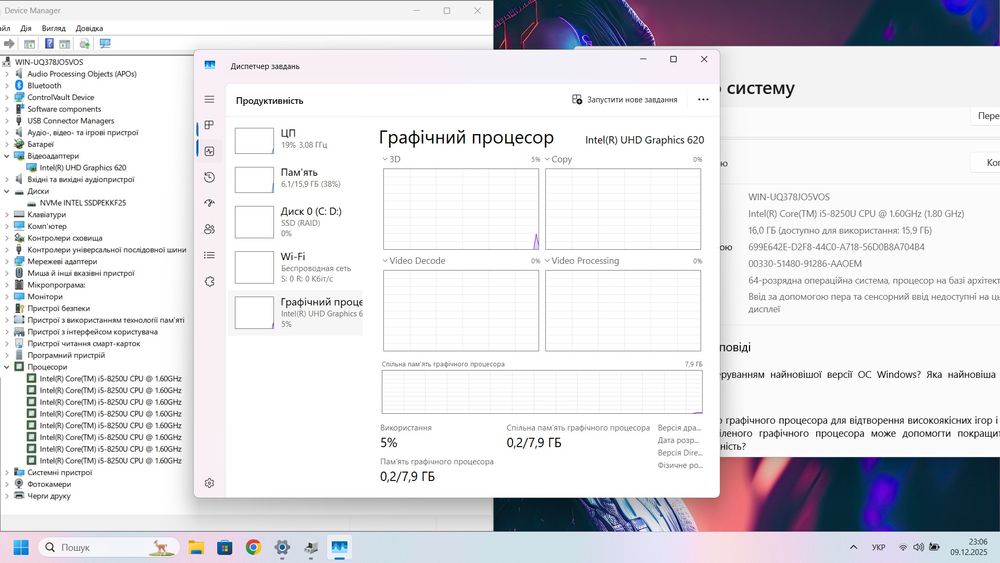Viewport: 1000px width, 563px height.
Task: Open Services icon in Task Manager sidebar
Action: (209, 281)
